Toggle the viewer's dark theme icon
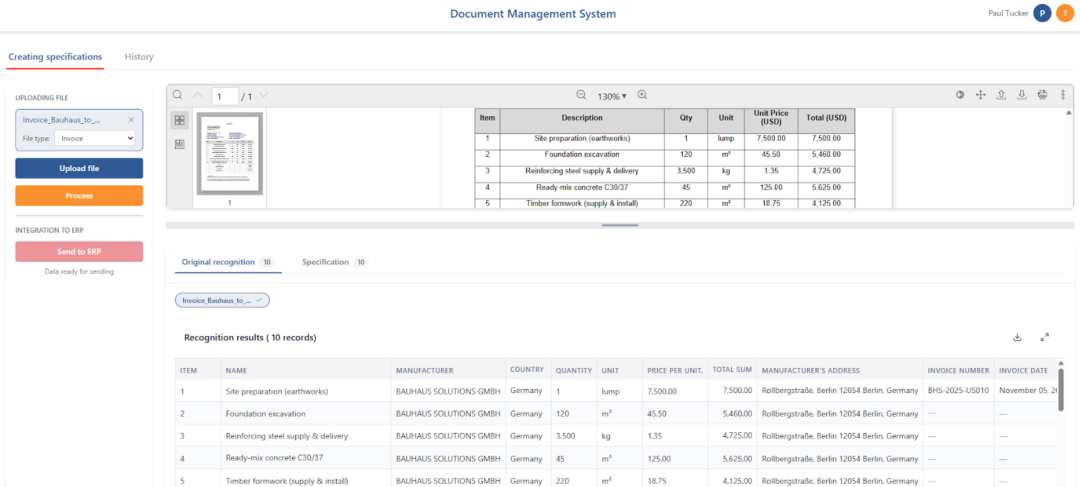The width and height of the screenshot is (1080, 487). 960,95
